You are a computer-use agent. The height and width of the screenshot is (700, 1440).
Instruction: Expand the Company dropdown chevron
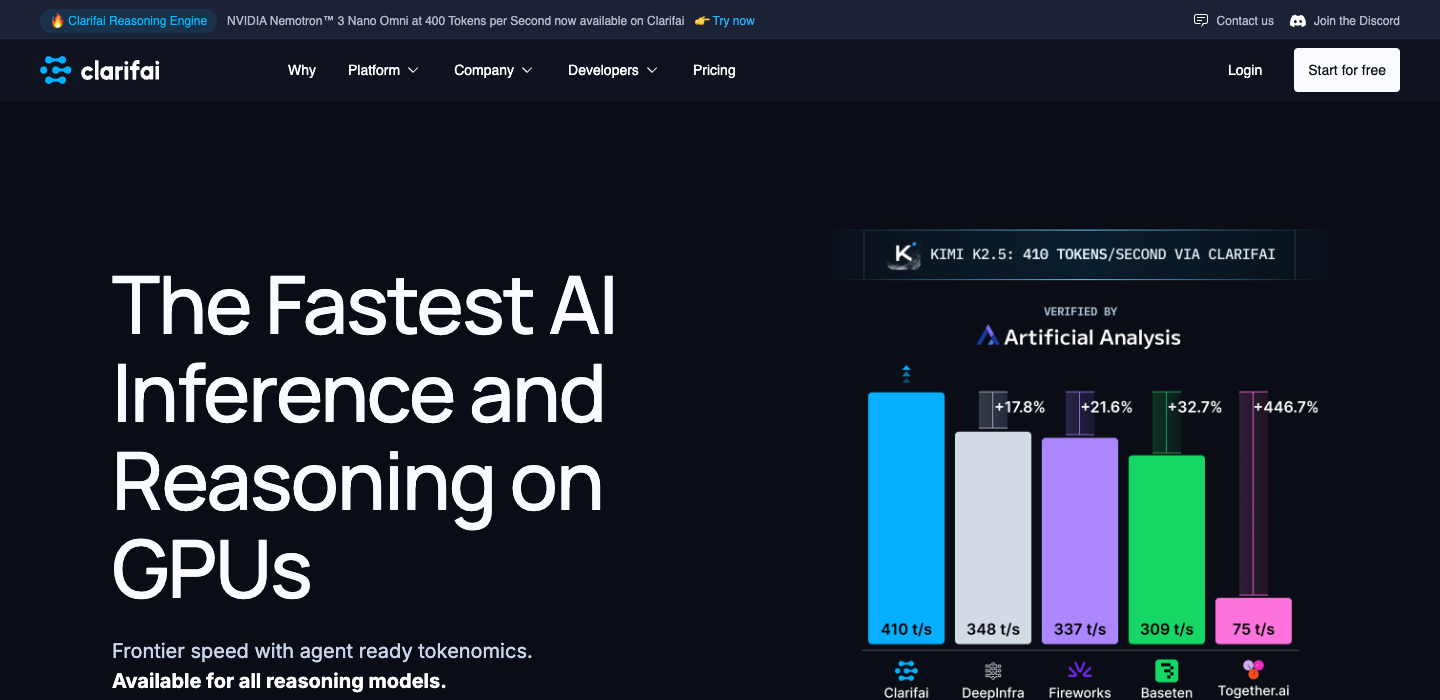[x=527, y=70]
